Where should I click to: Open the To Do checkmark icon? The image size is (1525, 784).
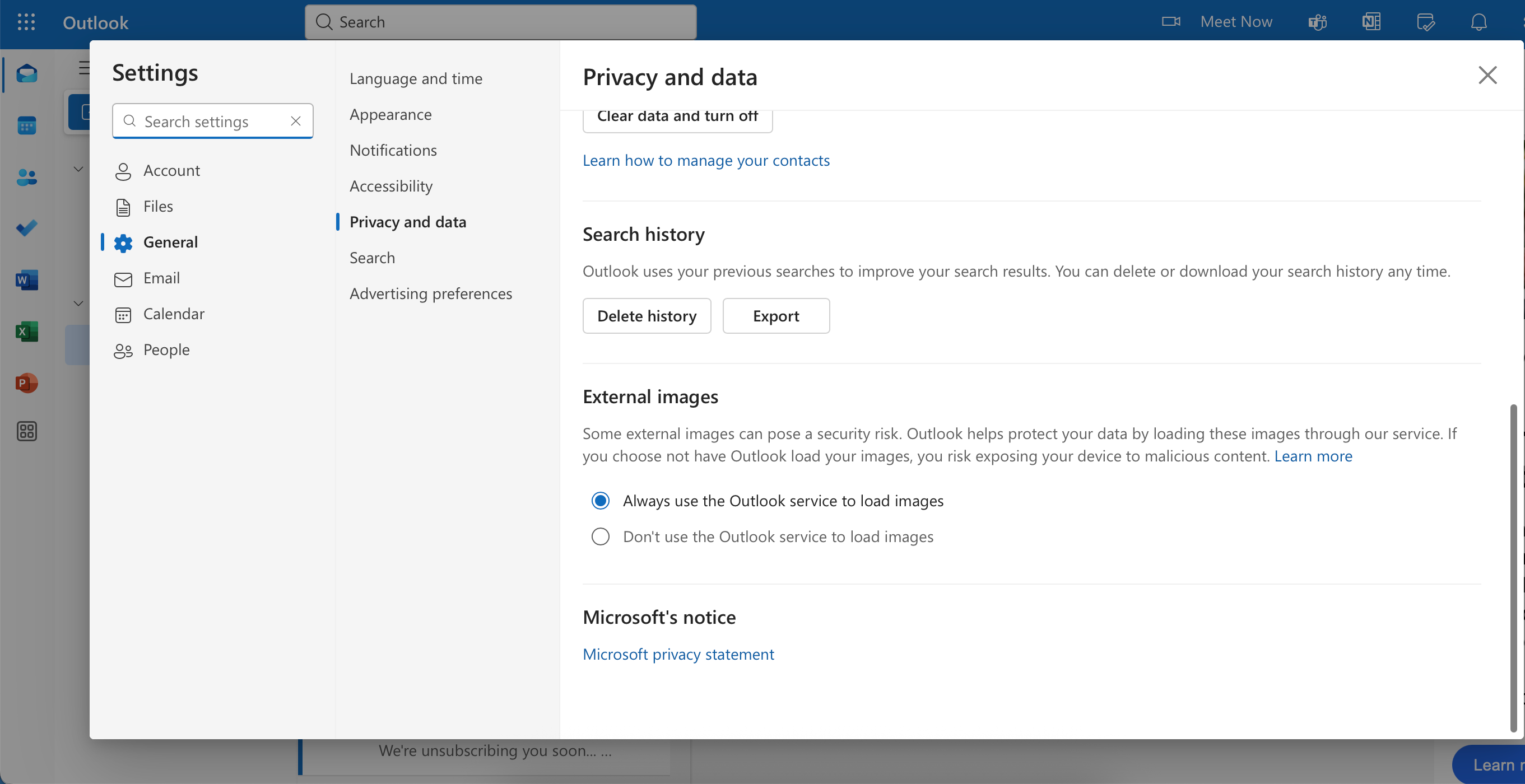[27, 228]
